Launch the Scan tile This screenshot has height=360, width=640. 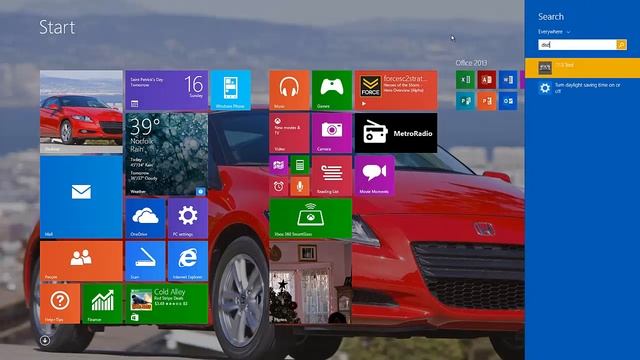(x=145, y=261)
